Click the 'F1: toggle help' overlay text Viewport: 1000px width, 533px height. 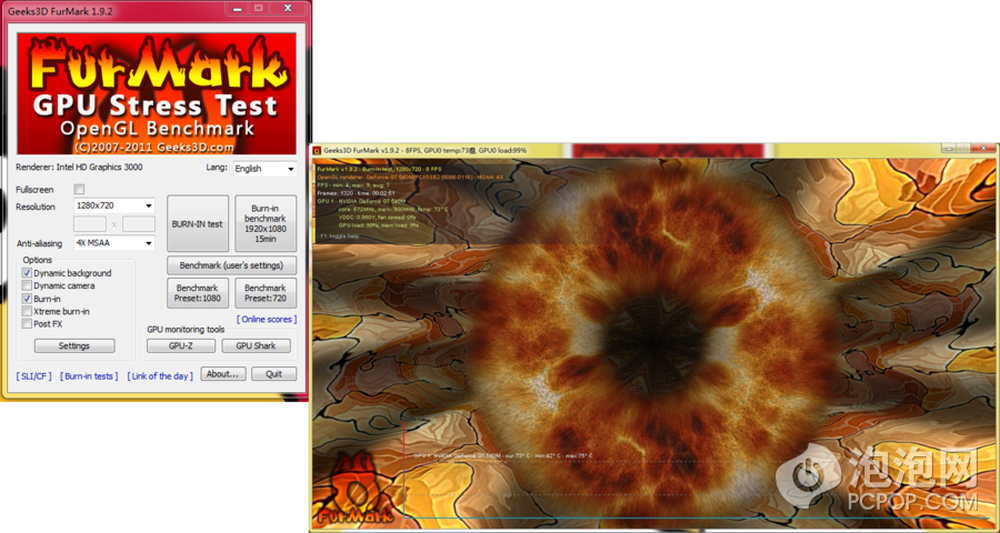pos(341,236)
